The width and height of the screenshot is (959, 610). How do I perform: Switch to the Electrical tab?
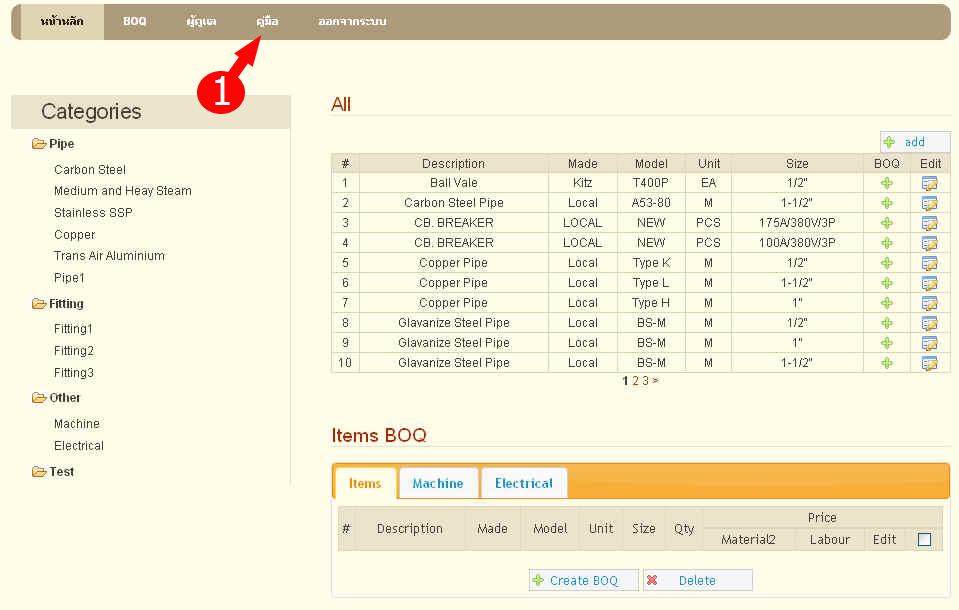pyautogui.click(x=523, y=483)
